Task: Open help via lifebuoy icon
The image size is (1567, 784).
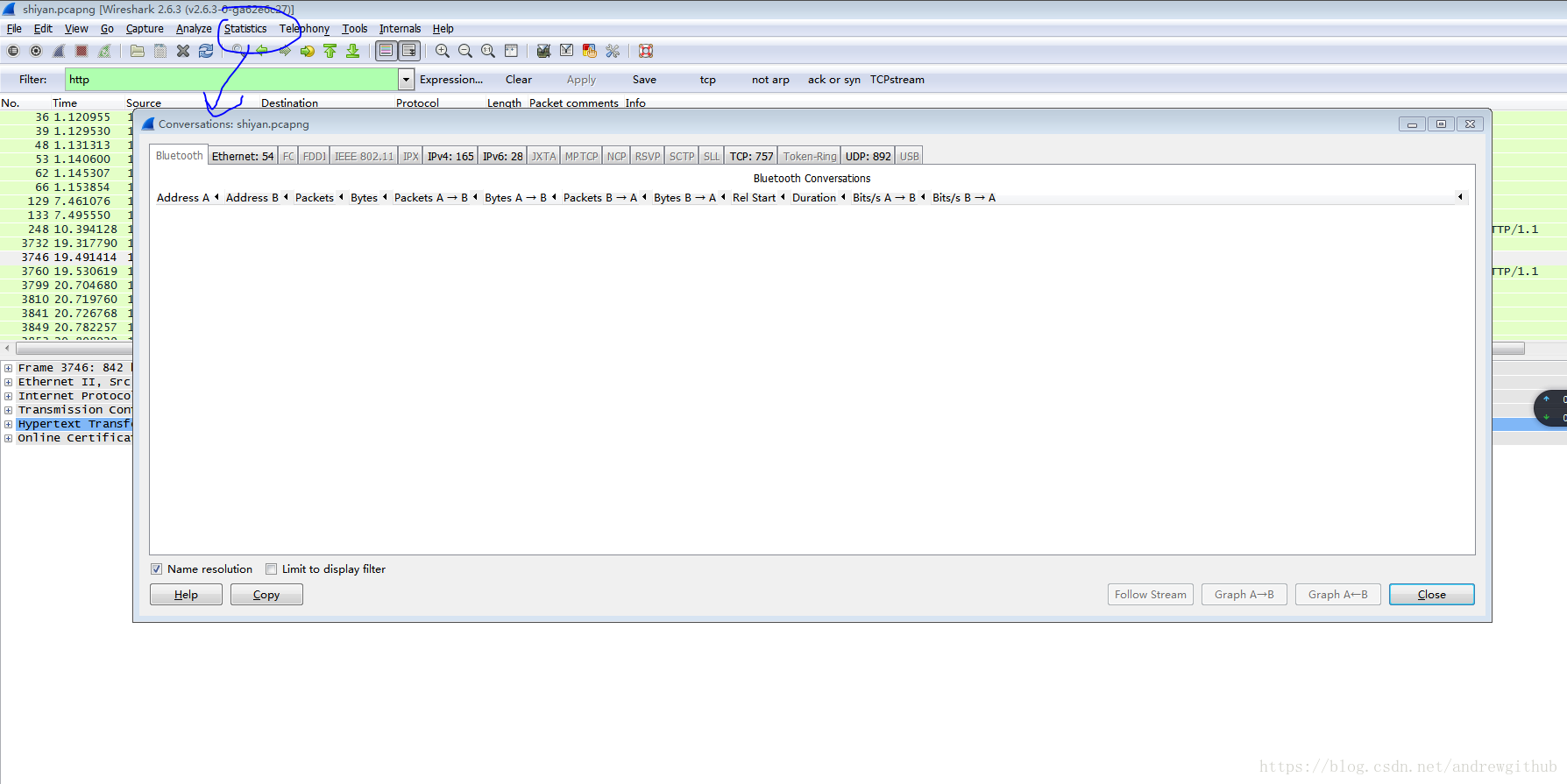Action: click(x=646, y=51)
